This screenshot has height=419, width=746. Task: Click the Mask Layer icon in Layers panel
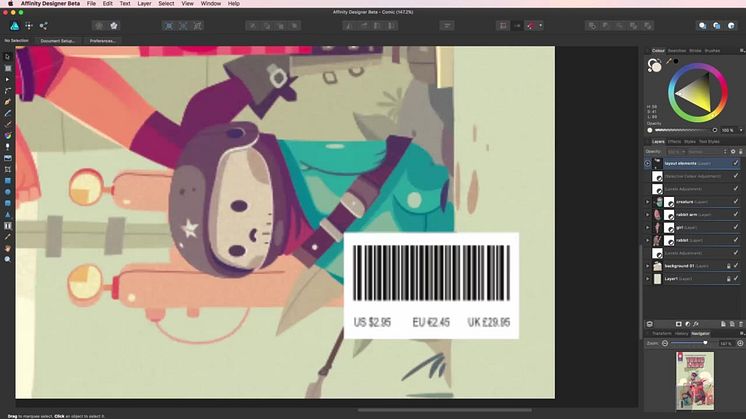tap(678, 324)
